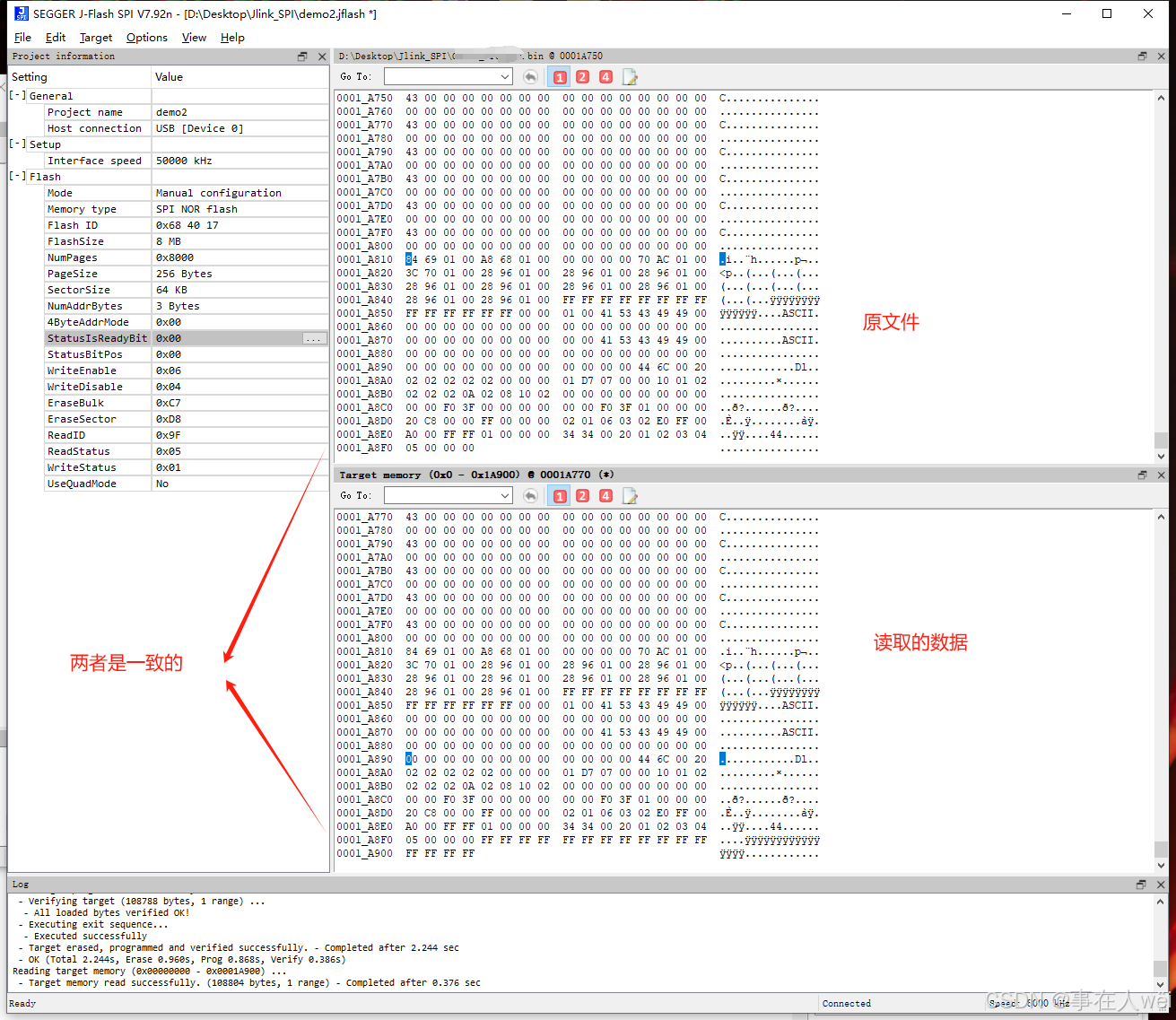Set 2-byte view in the Target memory panel
1176x1020 pixels.
pyautogui.click(x=582, y=496)
